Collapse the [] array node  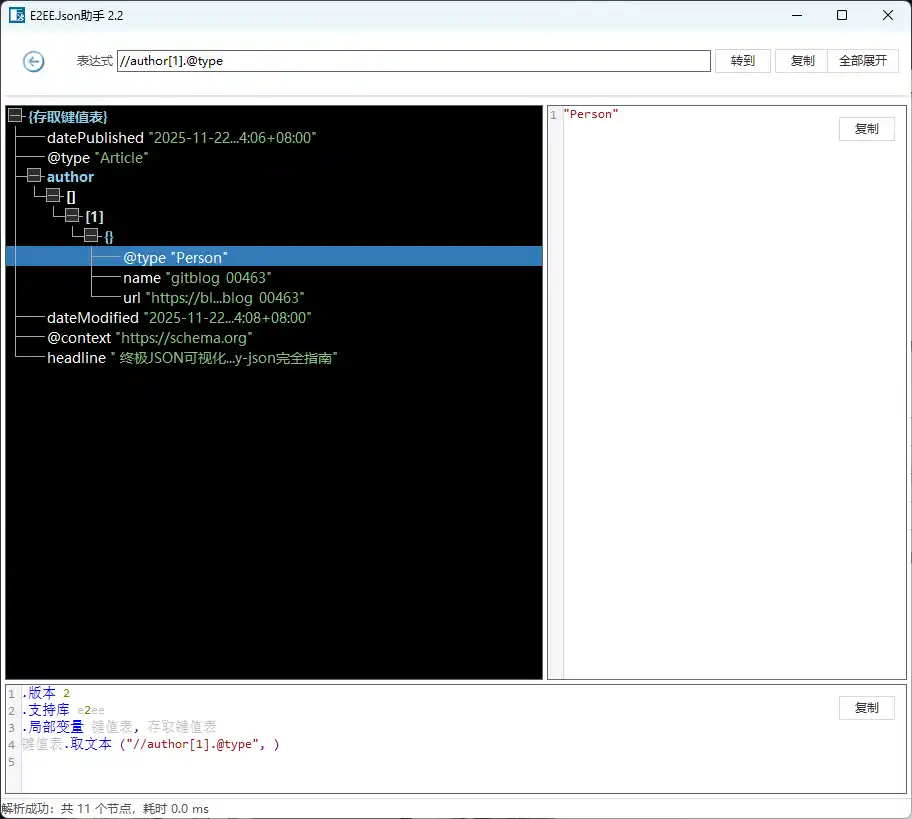tap(54, 195)
